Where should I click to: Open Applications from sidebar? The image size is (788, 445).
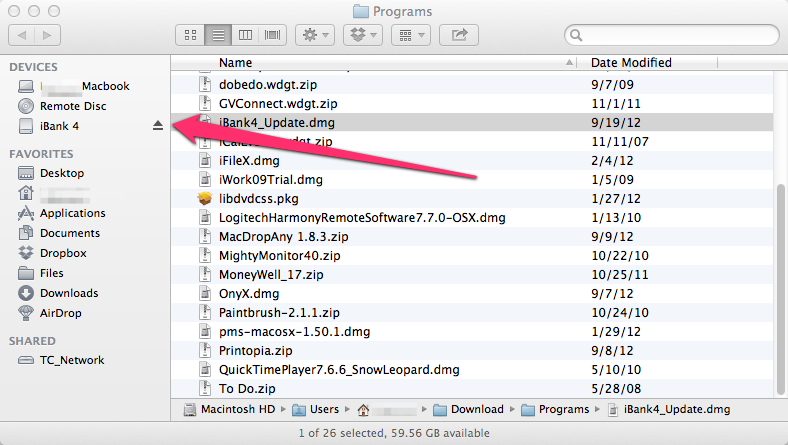coord(62,213)
